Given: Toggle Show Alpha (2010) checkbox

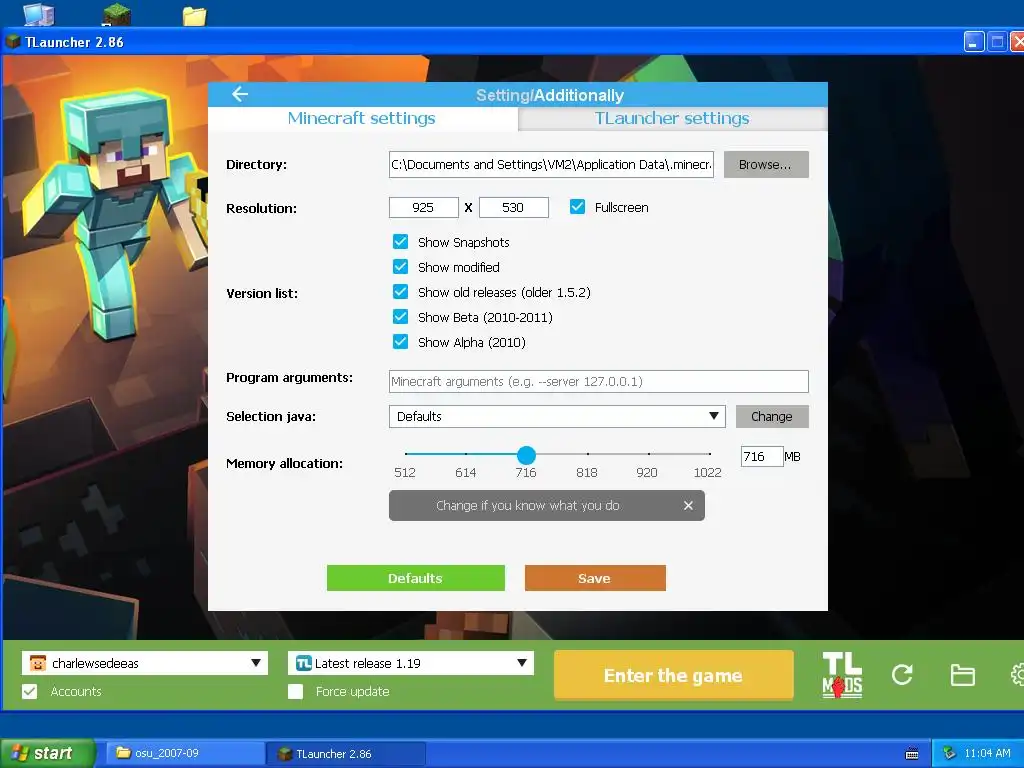Looking at the screenshot, I should point(400,342).
